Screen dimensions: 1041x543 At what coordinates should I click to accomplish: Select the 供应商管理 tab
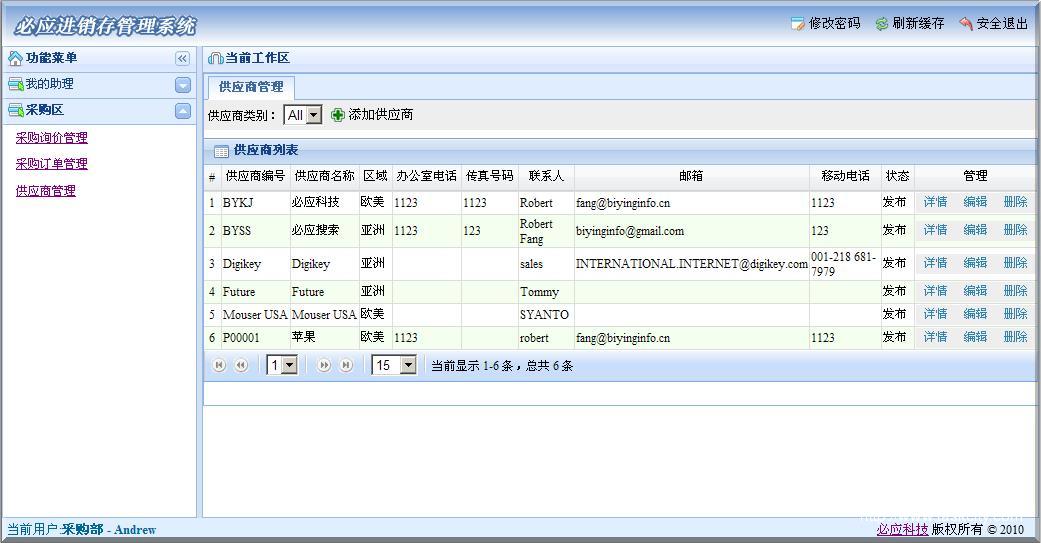251,87
